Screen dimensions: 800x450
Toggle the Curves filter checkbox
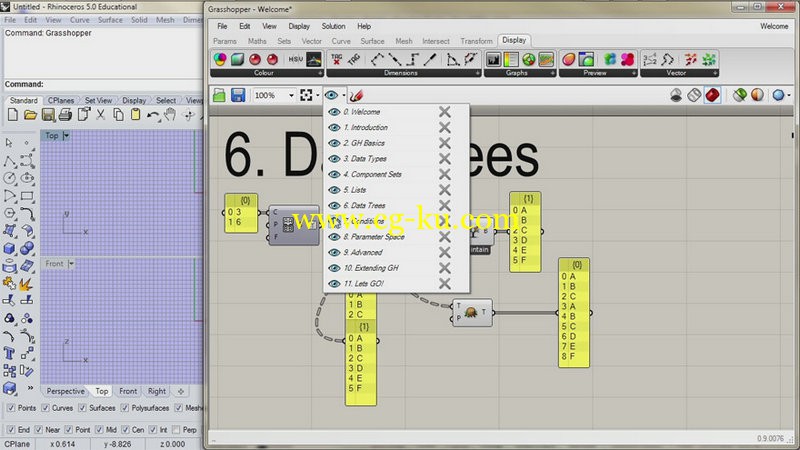click(45, 408)
